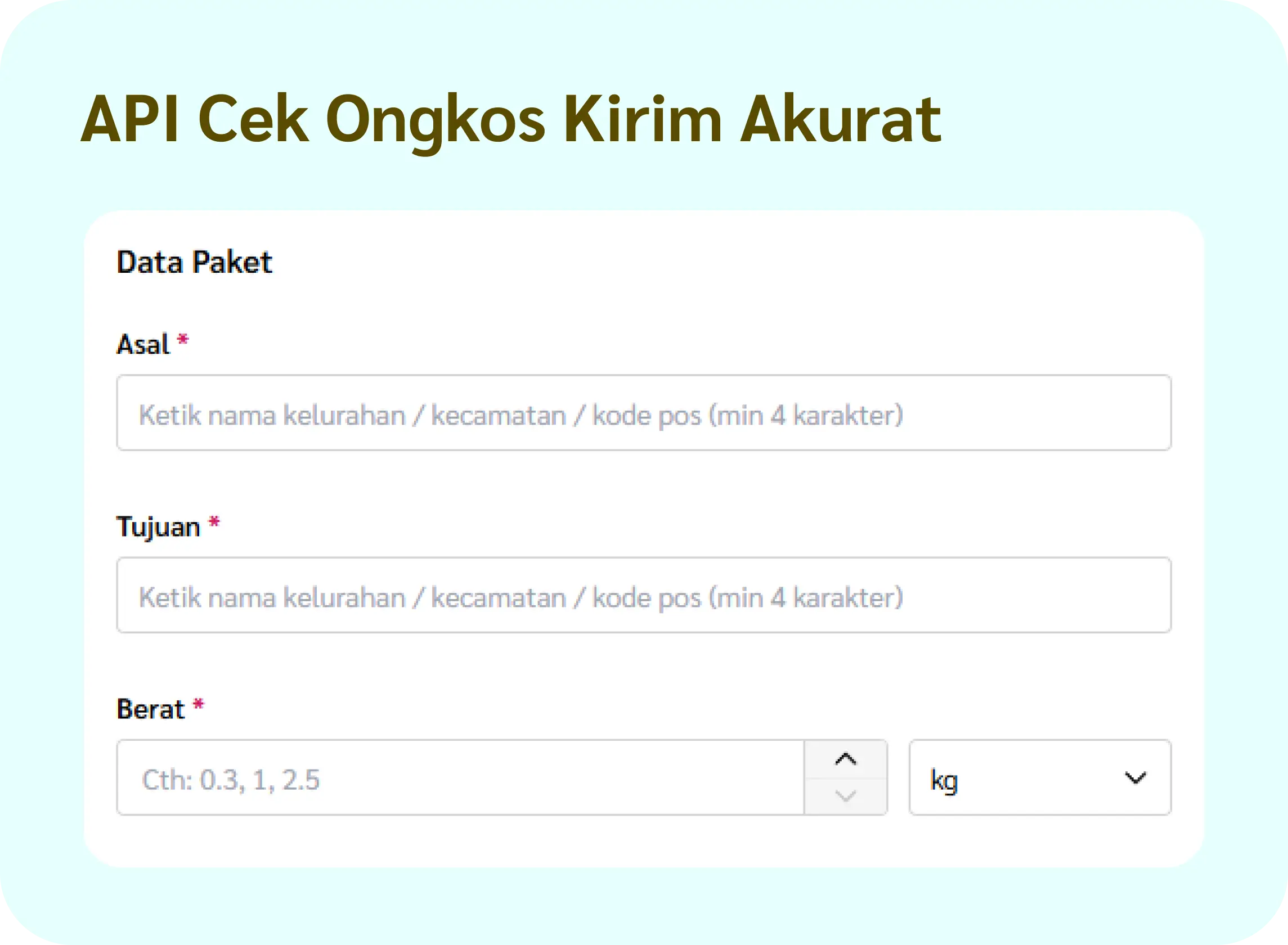Click the Berat field label
Viewport: 1288px width, 945px height.
coord(150,709)
